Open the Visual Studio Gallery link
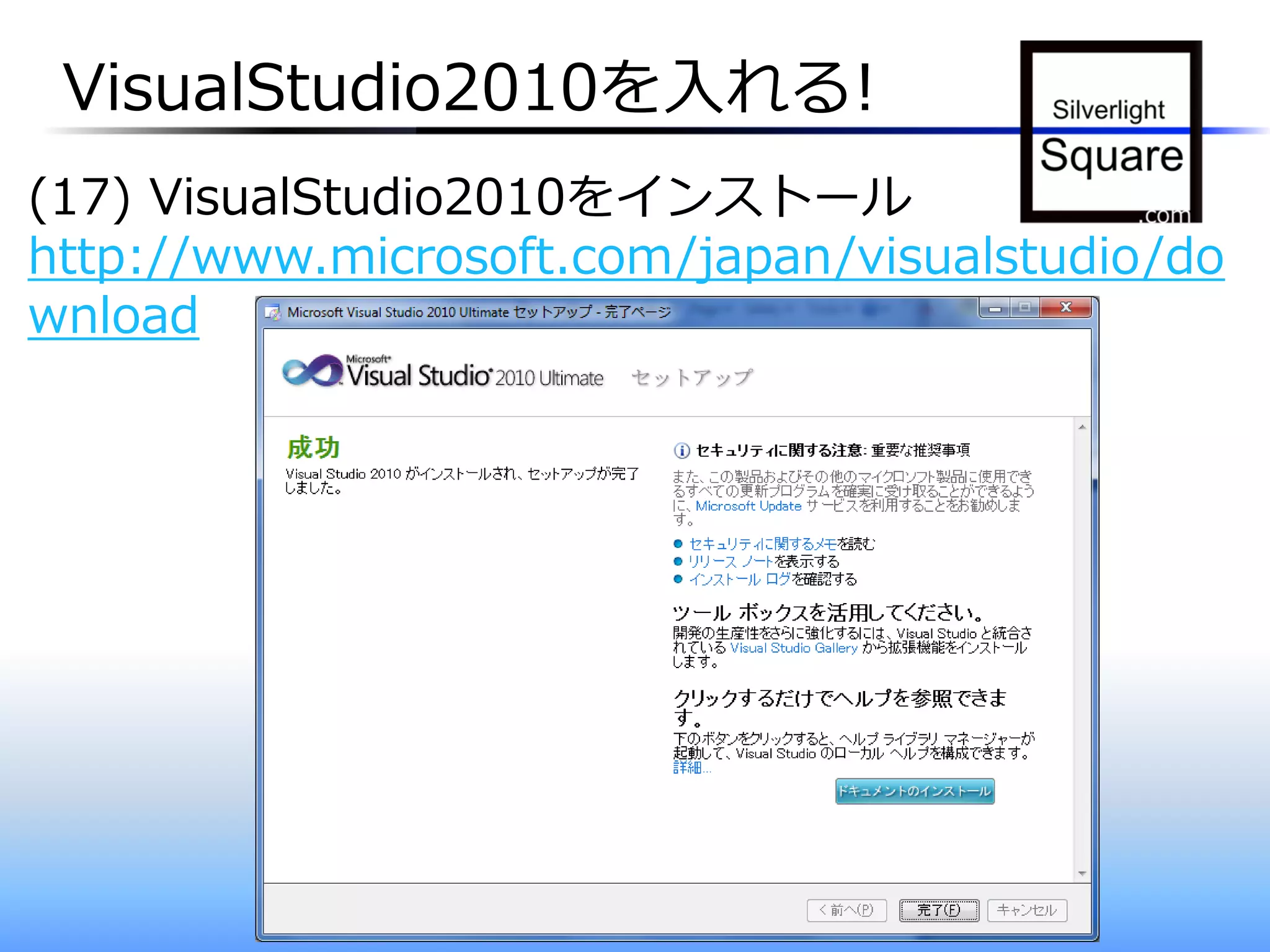 click(794, 648)
